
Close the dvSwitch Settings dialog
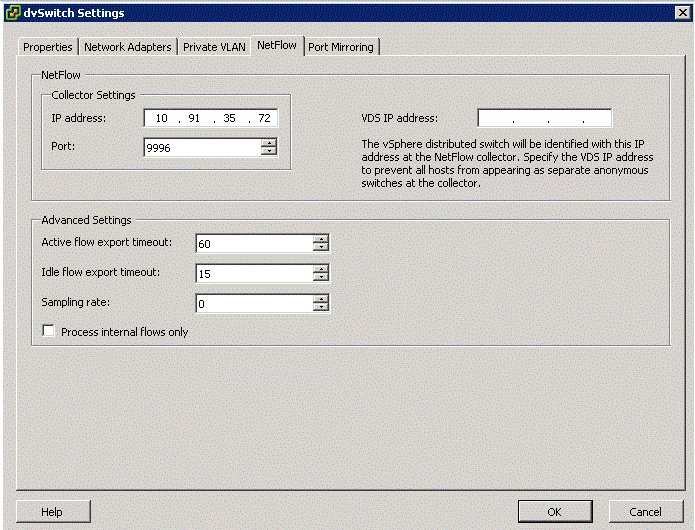coord(683,12)
